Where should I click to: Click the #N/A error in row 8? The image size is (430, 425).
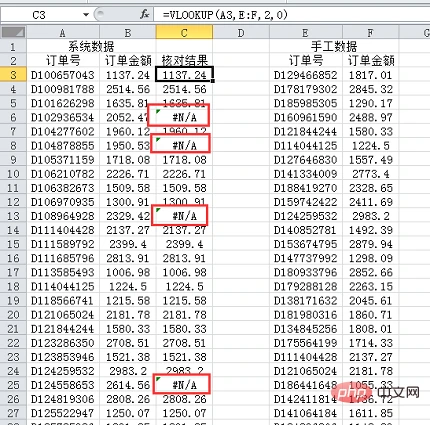pyautogui.click(x=184, y=146)
